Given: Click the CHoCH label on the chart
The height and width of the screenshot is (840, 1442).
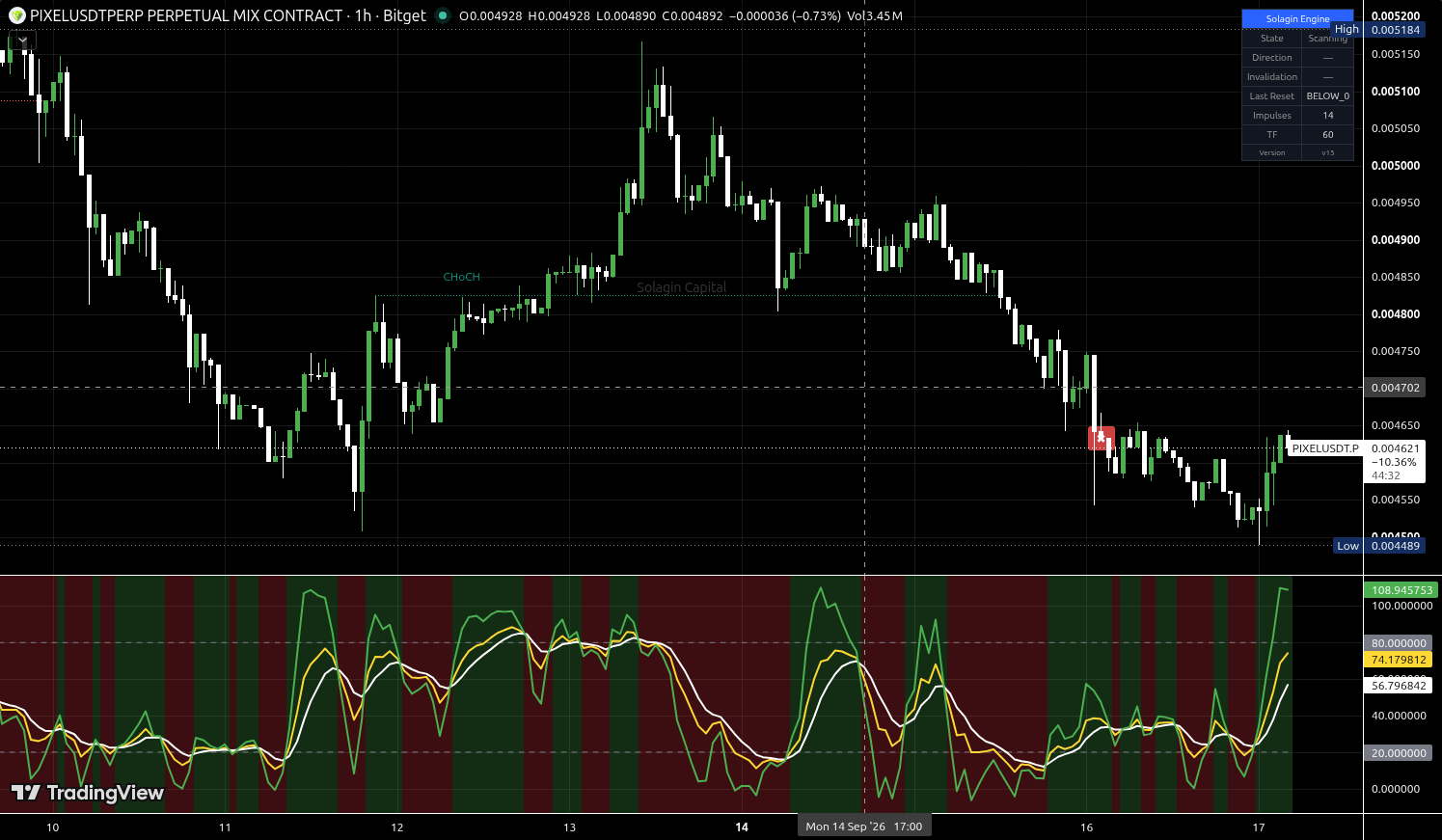Looking at the screenshot, I should pos(461,277).
